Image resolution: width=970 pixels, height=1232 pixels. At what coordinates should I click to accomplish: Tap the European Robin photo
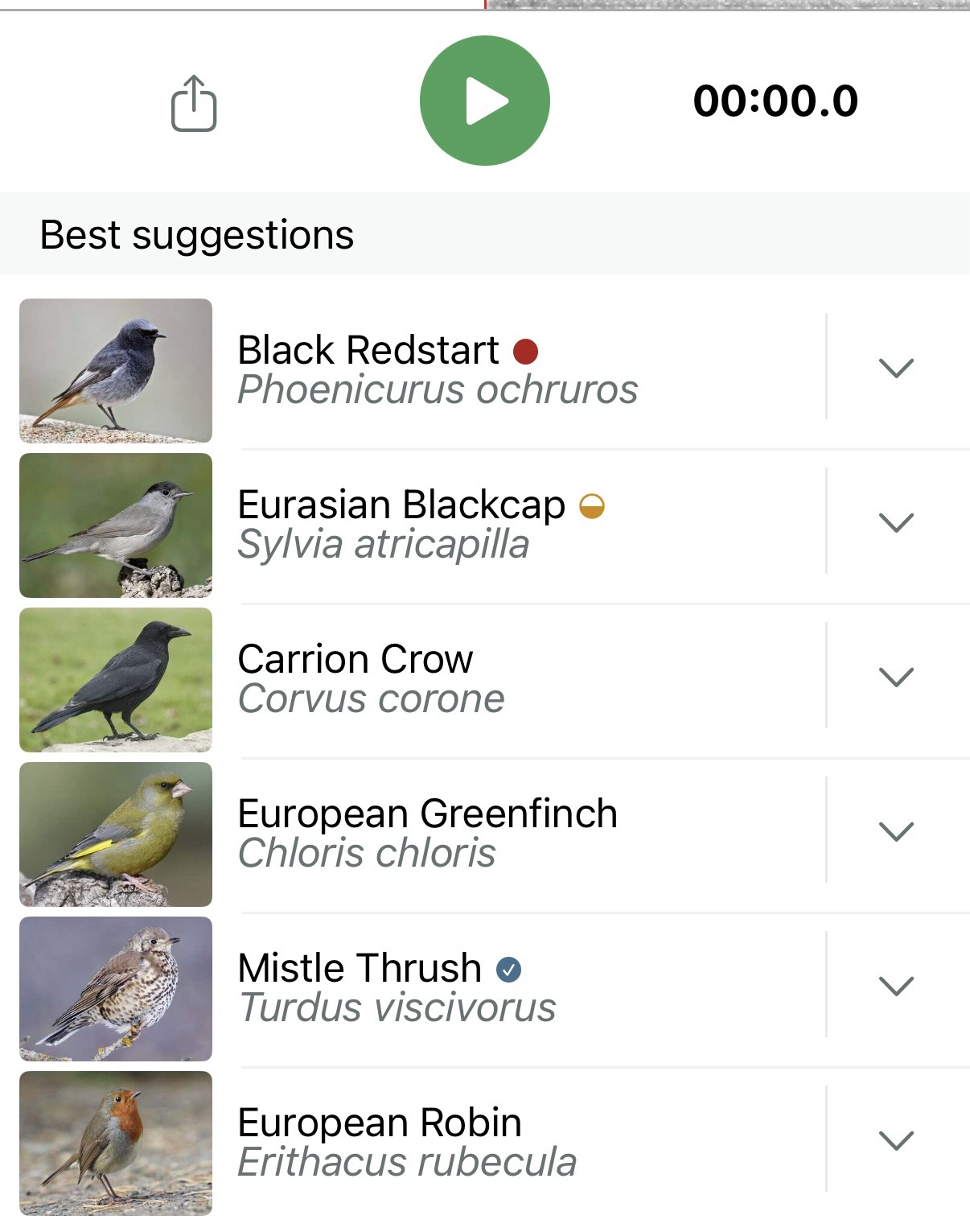[x=116, y=1143]
